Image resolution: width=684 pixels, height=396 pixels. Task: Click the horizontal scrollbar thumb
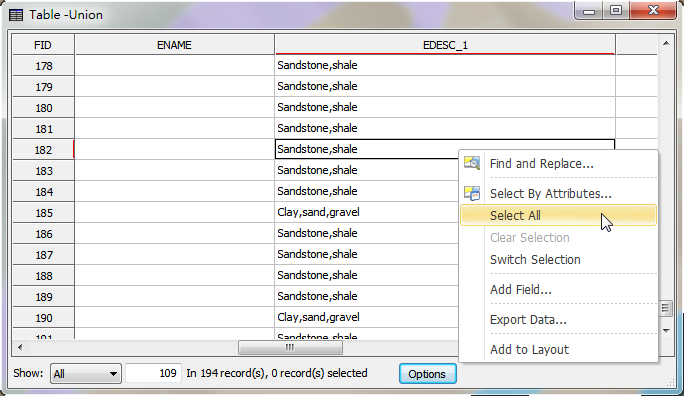tap(290, 348)
